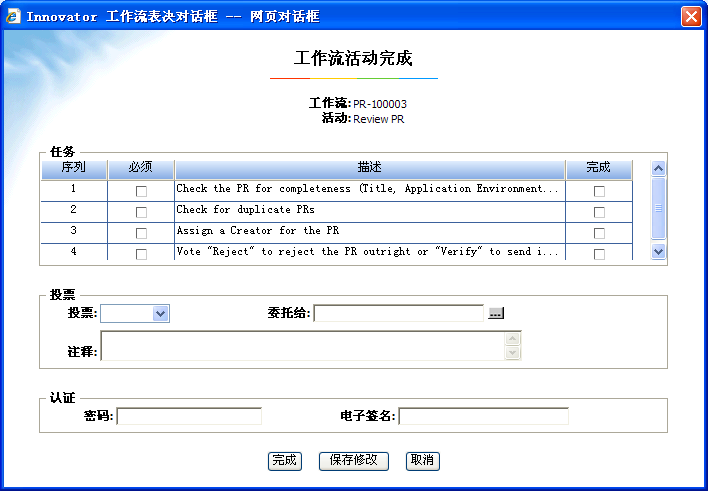Click the 描述 column header

click(370, 169)
